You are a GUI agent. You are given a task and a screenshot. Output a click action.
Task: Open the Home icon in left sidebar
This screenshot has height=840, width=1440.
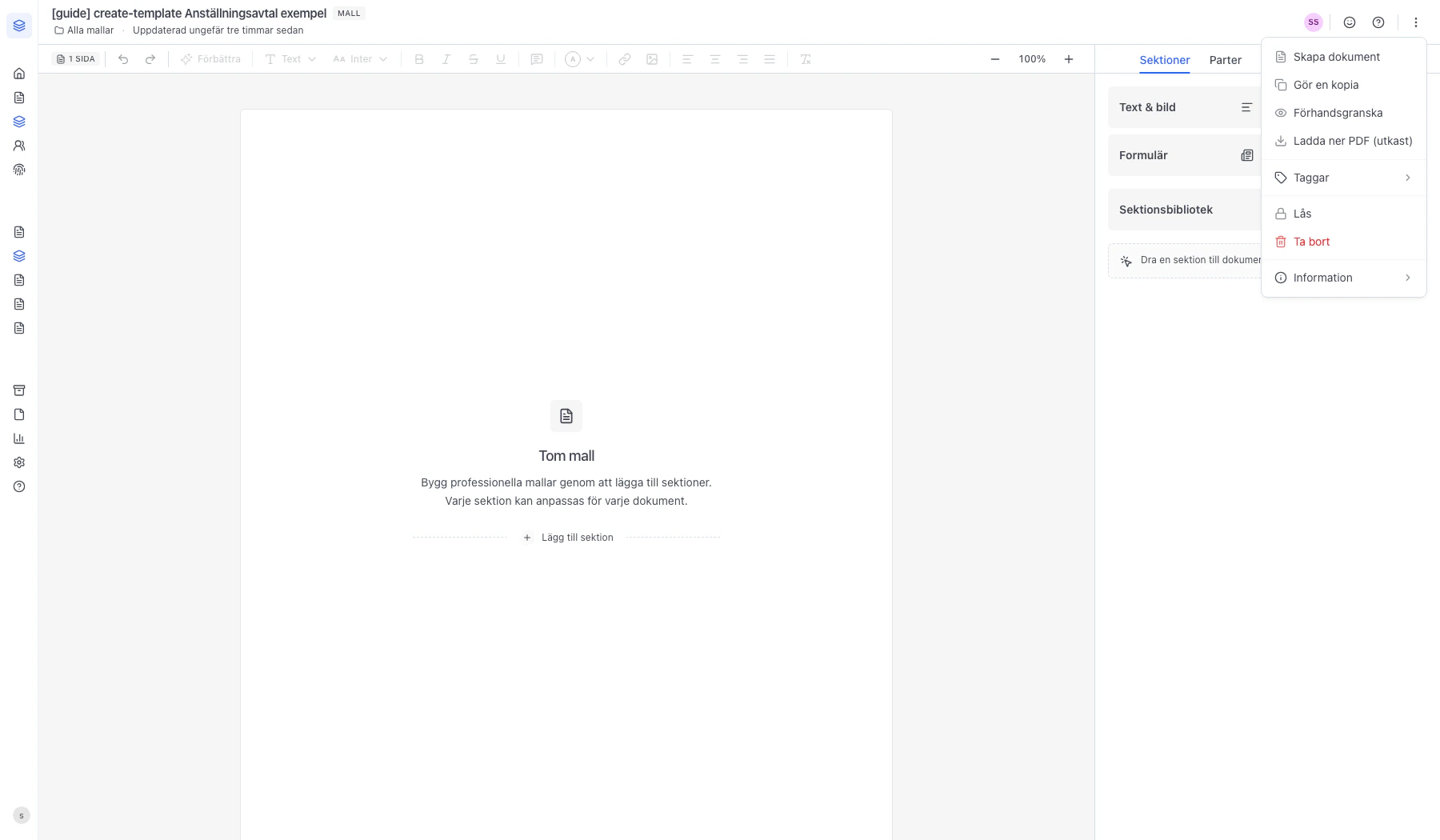pos(19,74)
